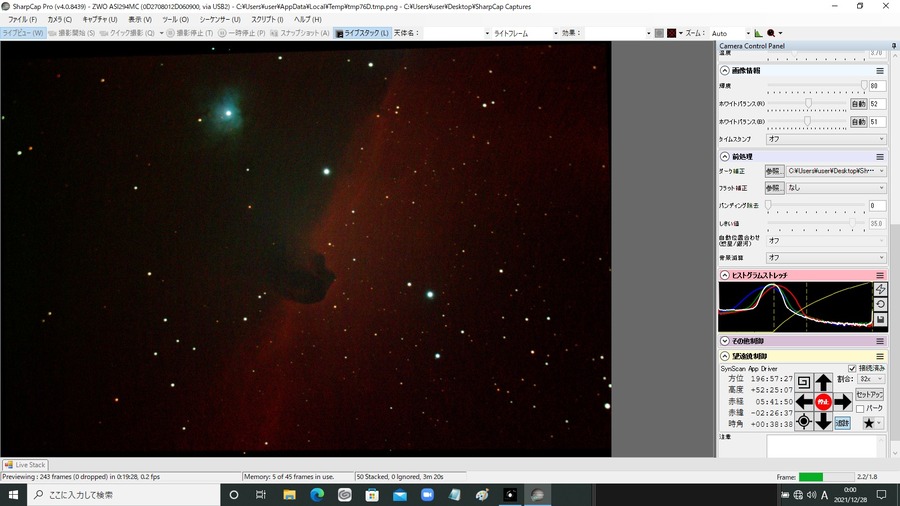Click セットアップ telescope setup button
Viewport: 900px width, 506px height.
pos(869,395)
